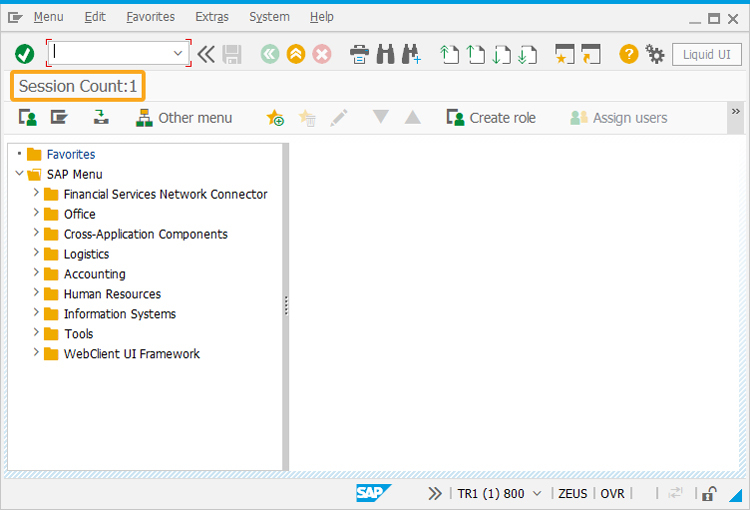Click the Delete Favorites star trash icon
The width and height of the screenshot is (750, 510).
click(307, 118)
